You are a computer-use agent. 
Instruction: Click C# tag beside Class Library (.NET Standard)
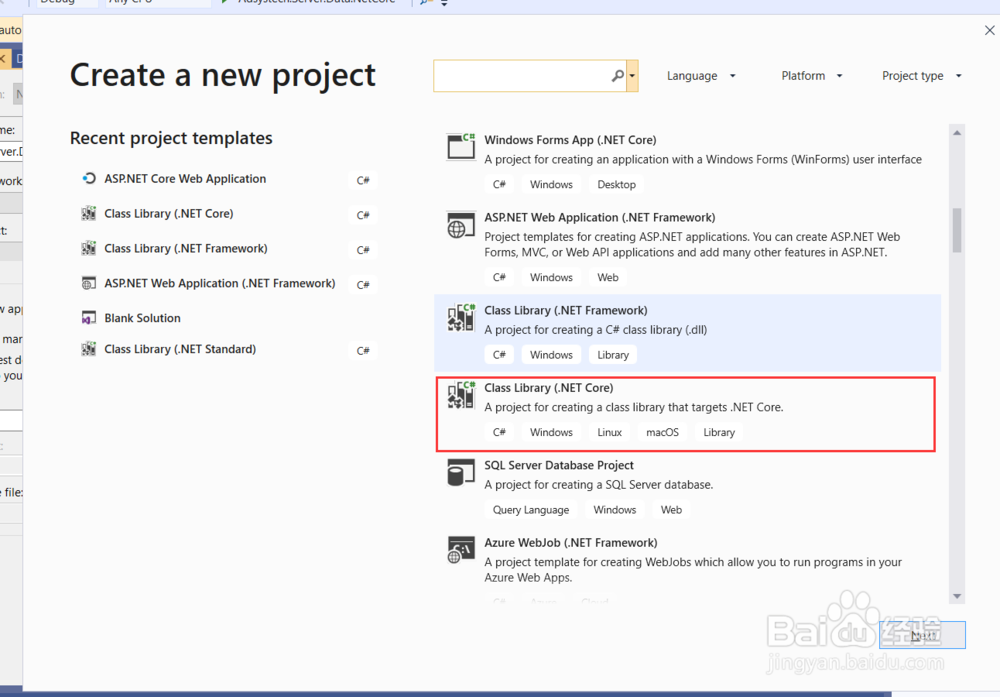pos(363,351)
